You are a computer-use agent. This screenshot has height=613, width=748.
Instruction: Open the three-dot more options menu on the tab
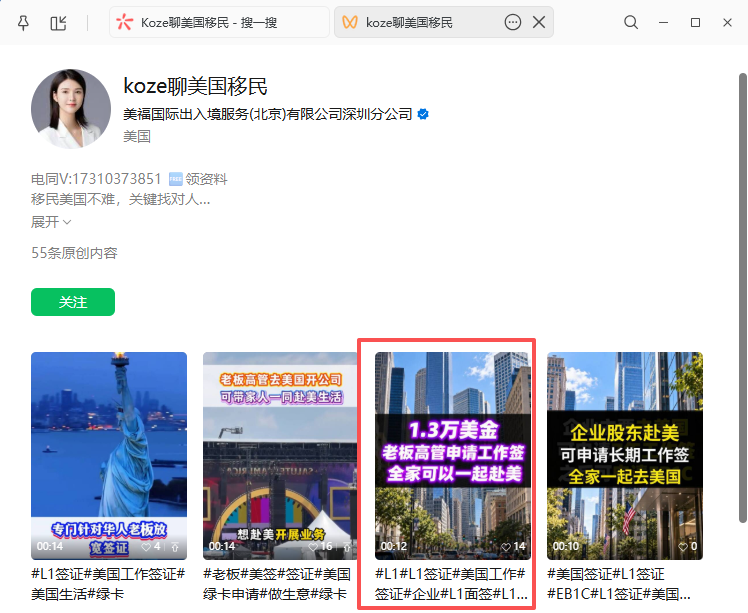coord(512,22)
